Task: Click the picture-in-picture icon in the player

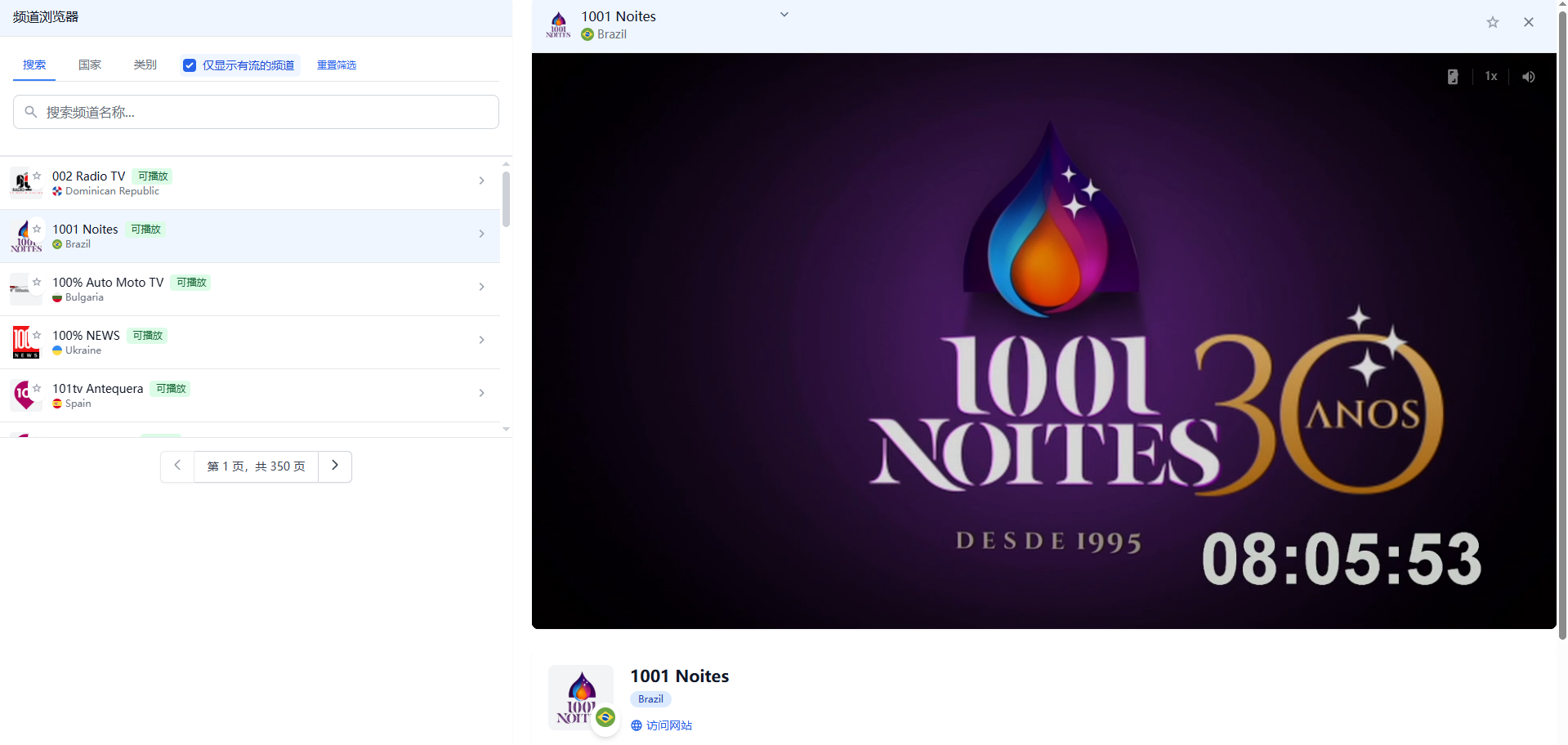Action: [x=1453, y=77]
